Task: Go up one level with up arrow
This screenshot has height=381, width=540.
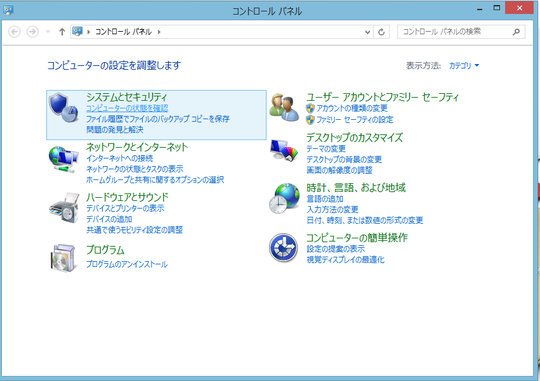Action: coord(62,32)
